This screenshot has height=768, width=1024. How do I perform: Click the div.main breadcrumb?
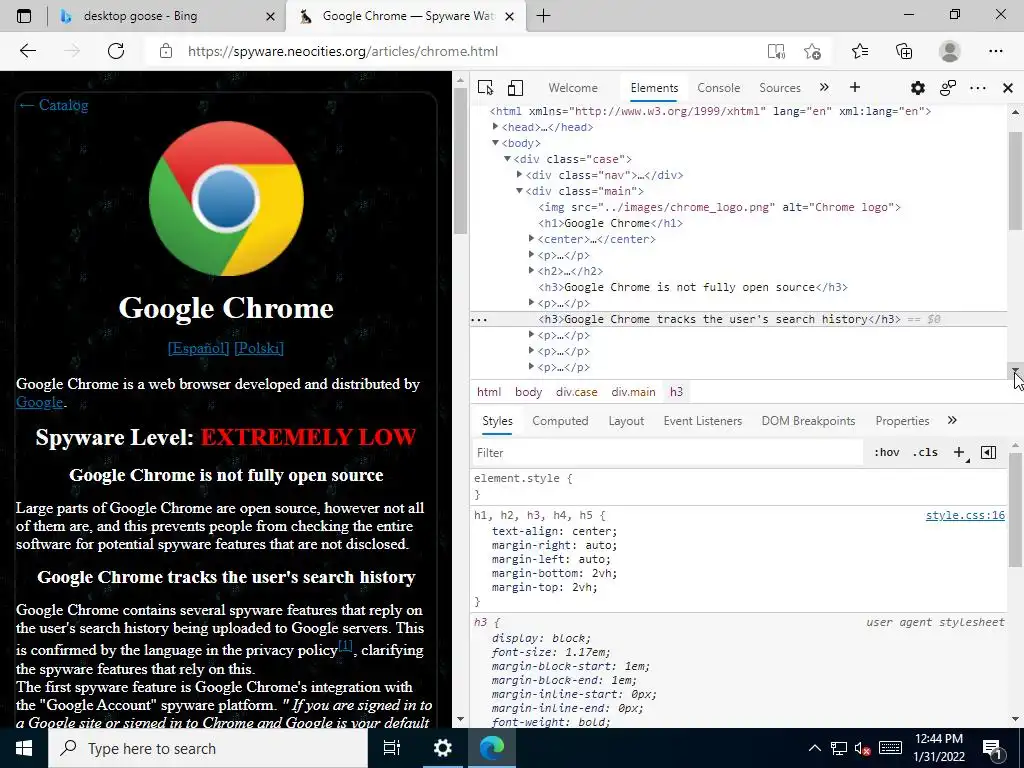633,392
